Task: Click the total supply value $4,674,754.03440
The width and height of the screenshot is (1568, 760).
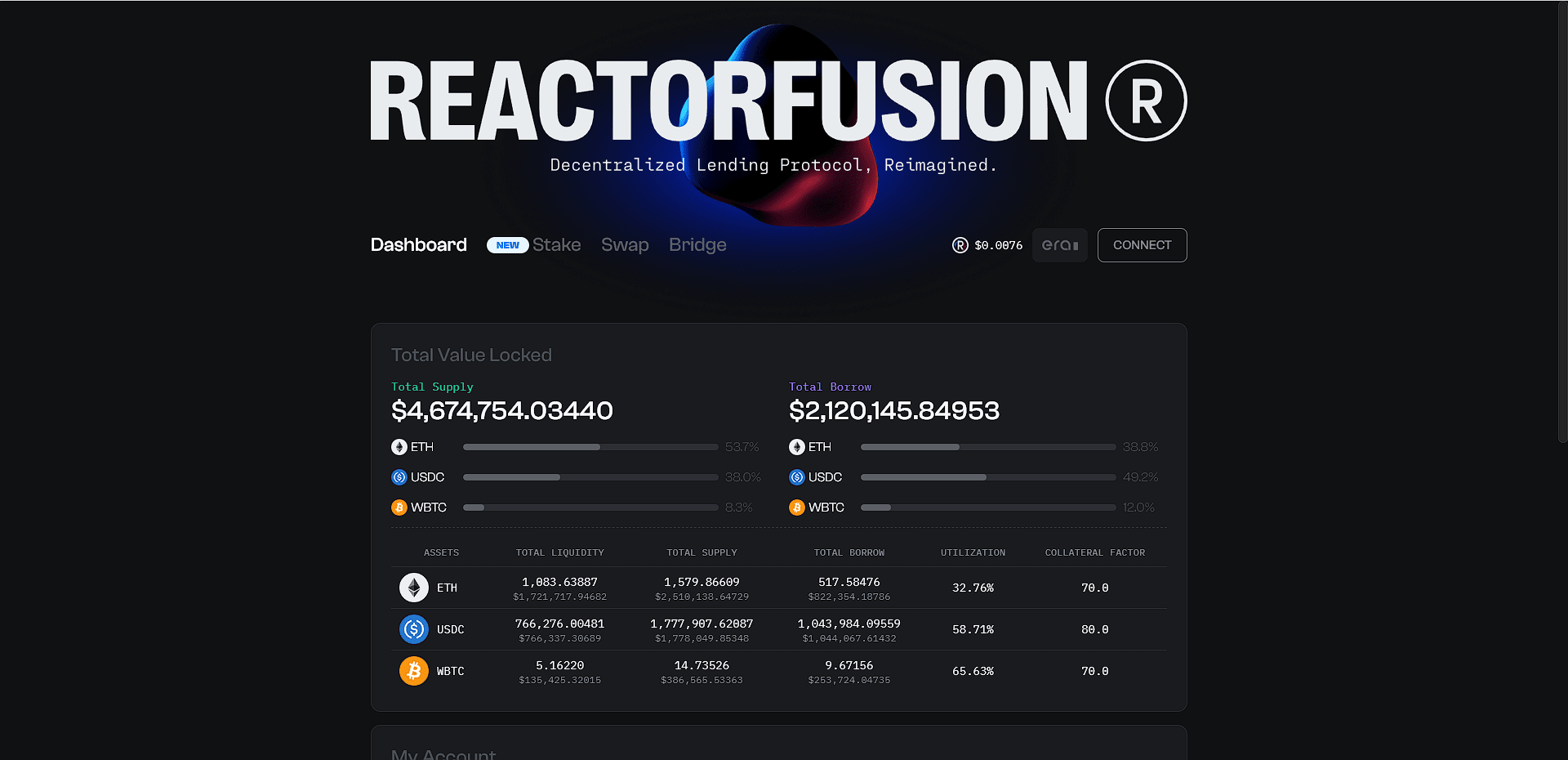Action: coord(502,410)
